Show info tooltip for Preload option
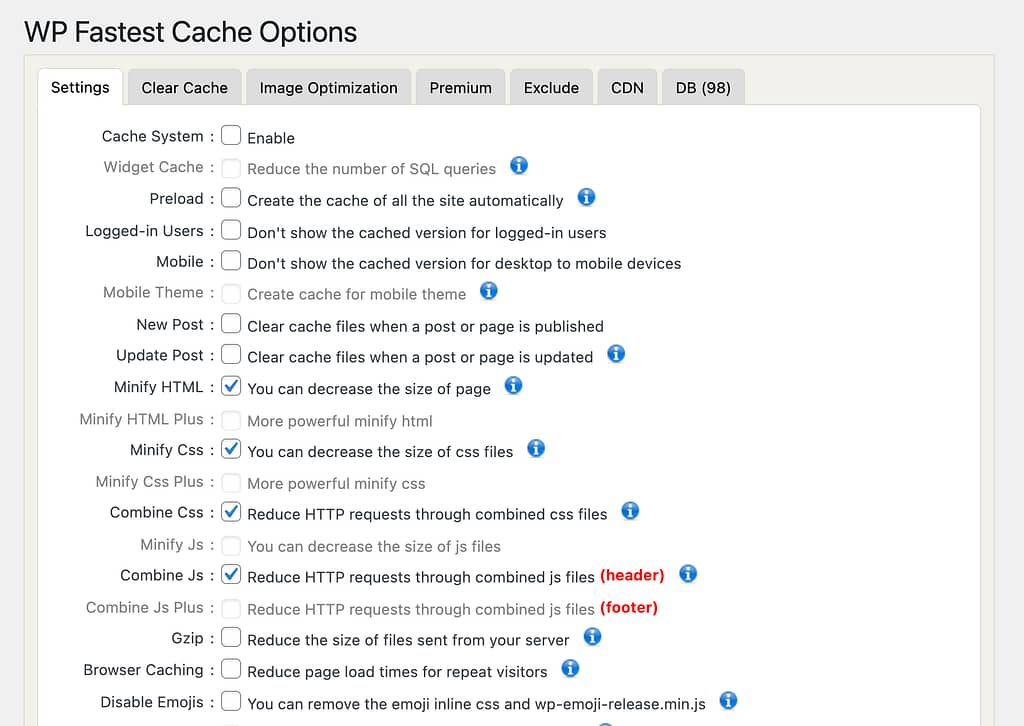The height and width of the screenshot is (726, 1024). (586, 197)
